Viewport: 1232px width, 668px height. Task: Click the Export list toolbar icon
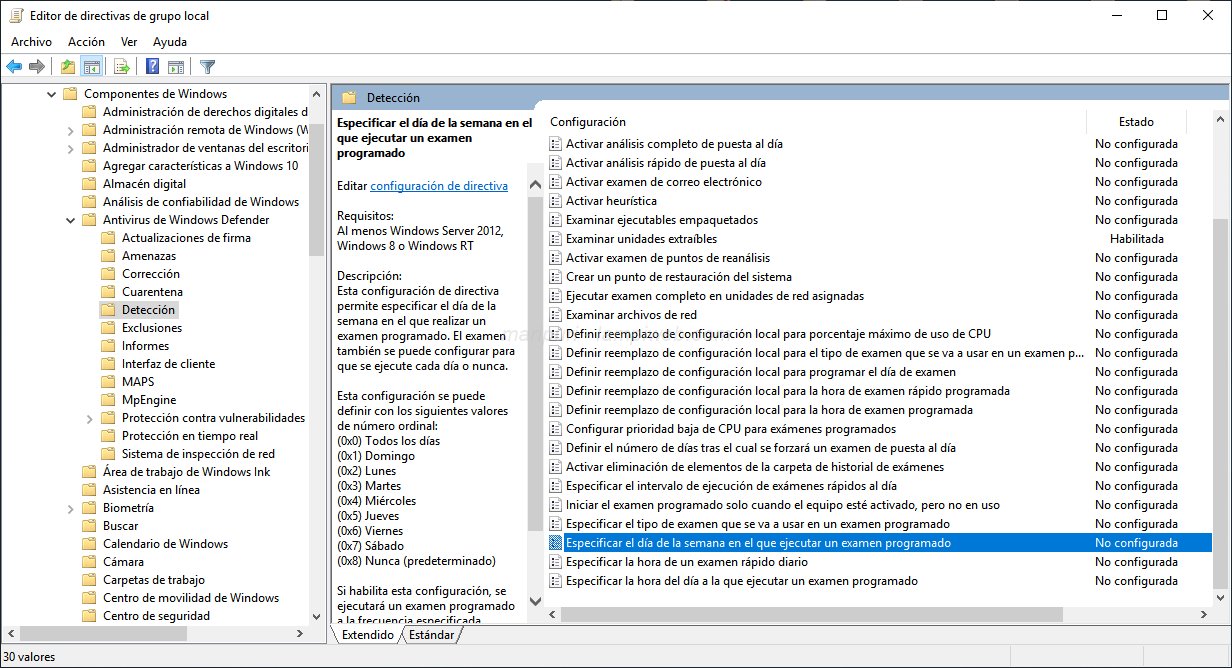(122, 67)
